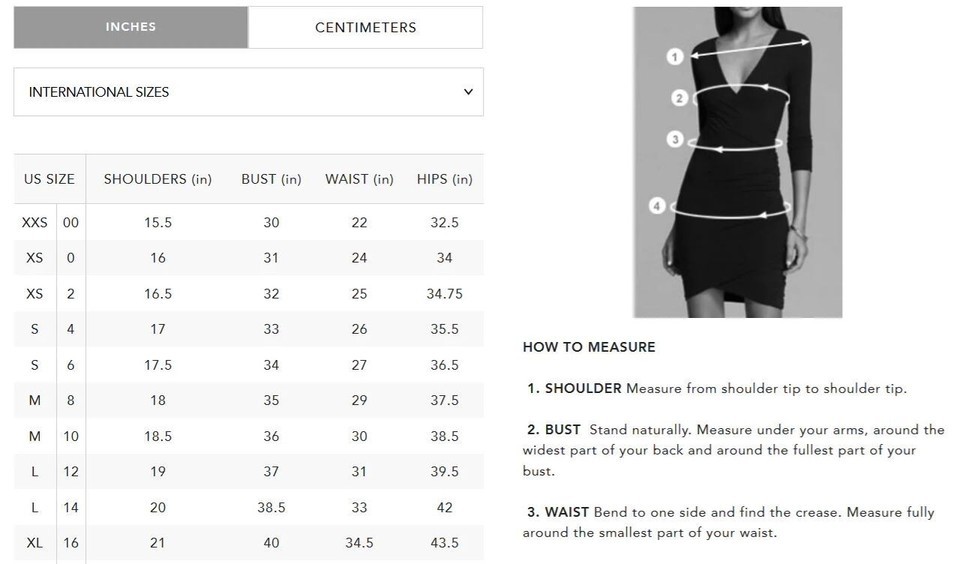Click the number 3 waist marker
Screen dimensions: 960x564
point(675,139)
